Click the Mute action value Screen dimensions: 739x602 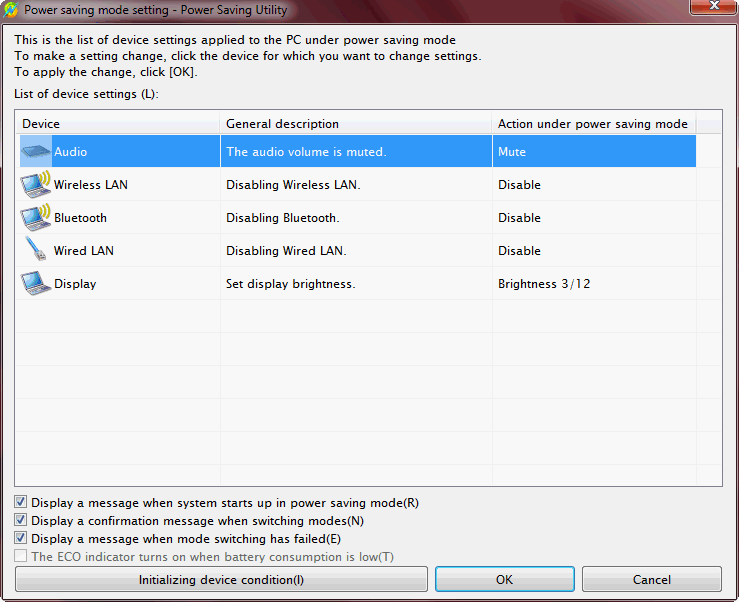coord(512,152)
